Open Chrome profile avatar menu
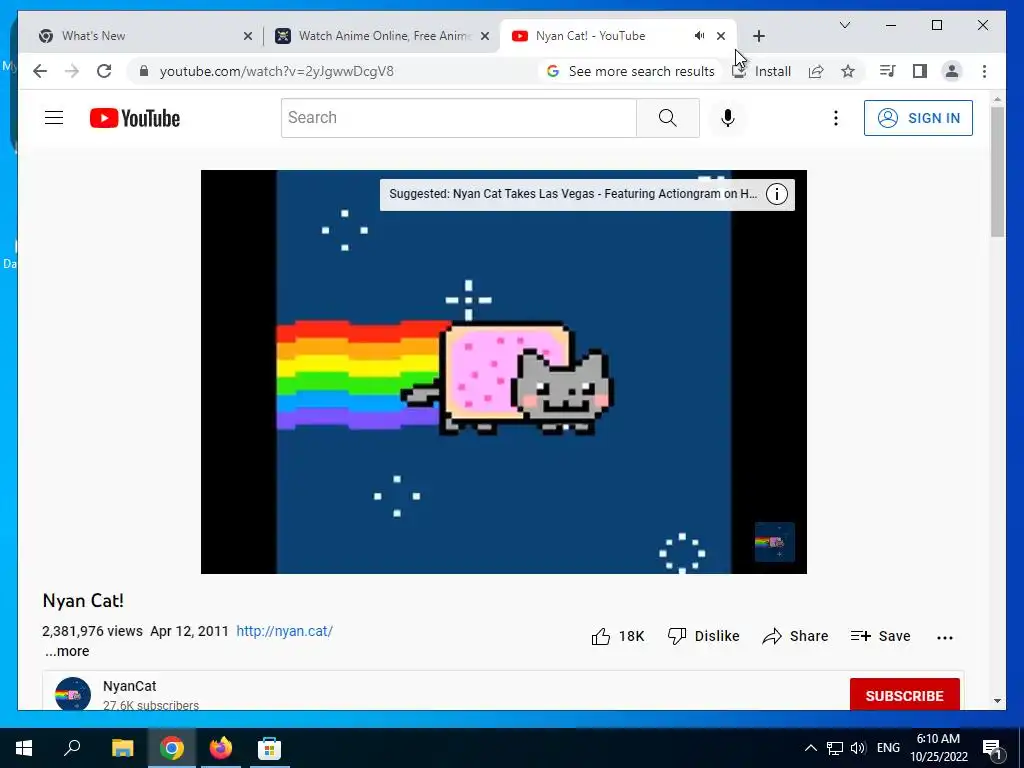 (x=952, y=71)
